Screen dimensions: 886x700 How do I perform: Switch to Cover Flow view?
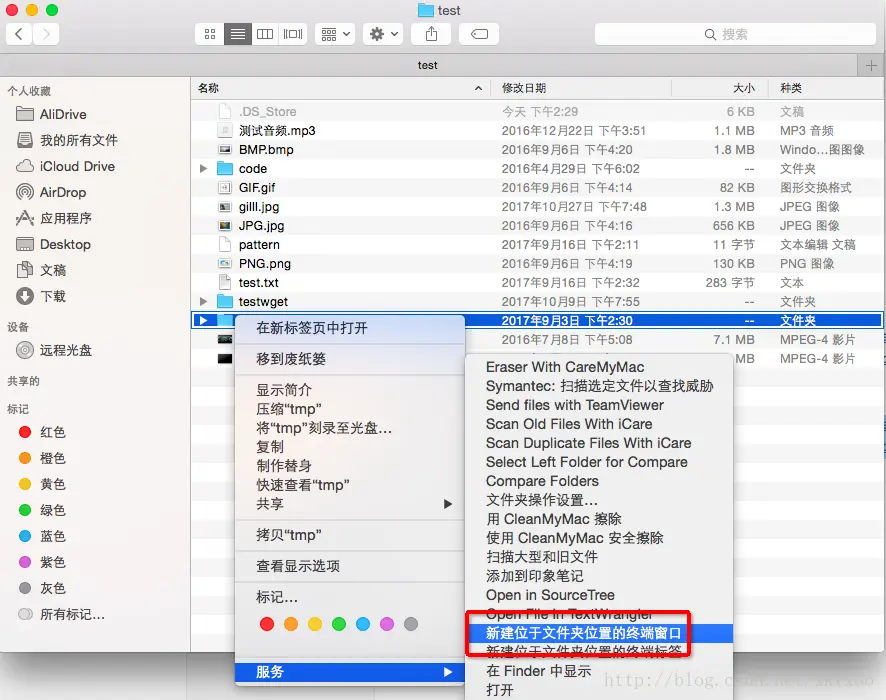[292, 33]
